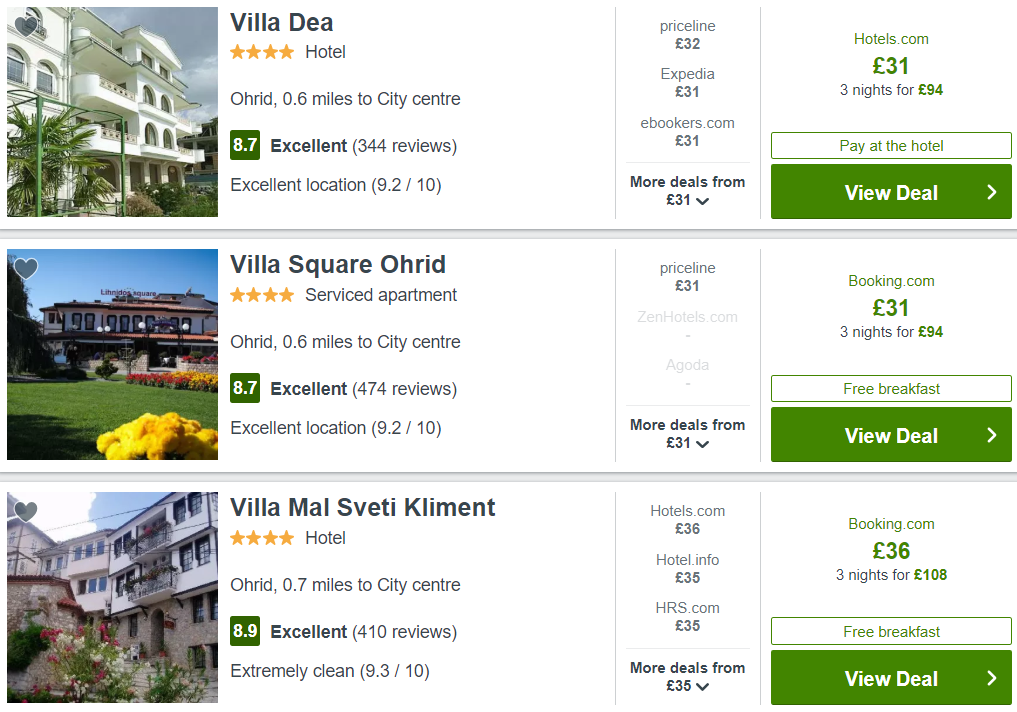The width and height of the screenshot is (1017, 712).
Task: Click View Deal for Villa Dea
Action: coord(891,192)
